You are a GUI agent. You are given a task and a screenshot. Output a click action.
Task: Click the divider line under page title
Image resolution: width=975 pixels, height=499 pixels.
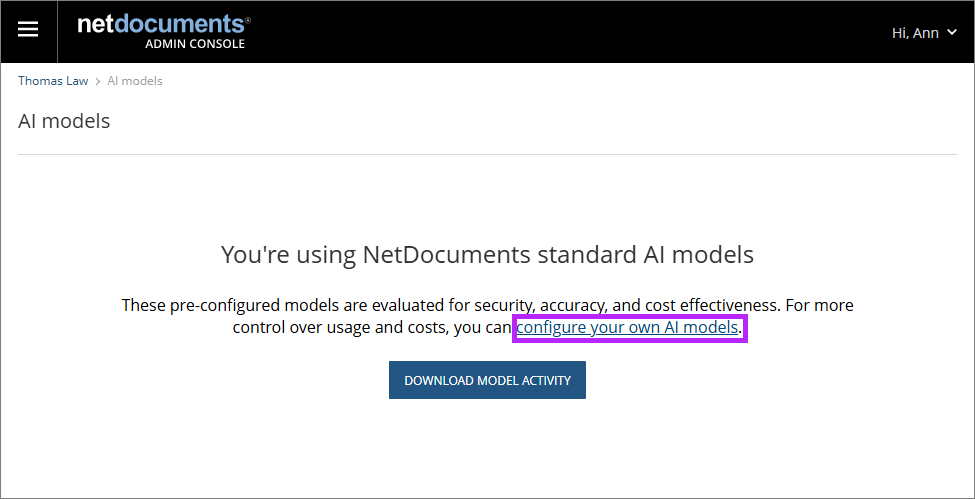487,154
